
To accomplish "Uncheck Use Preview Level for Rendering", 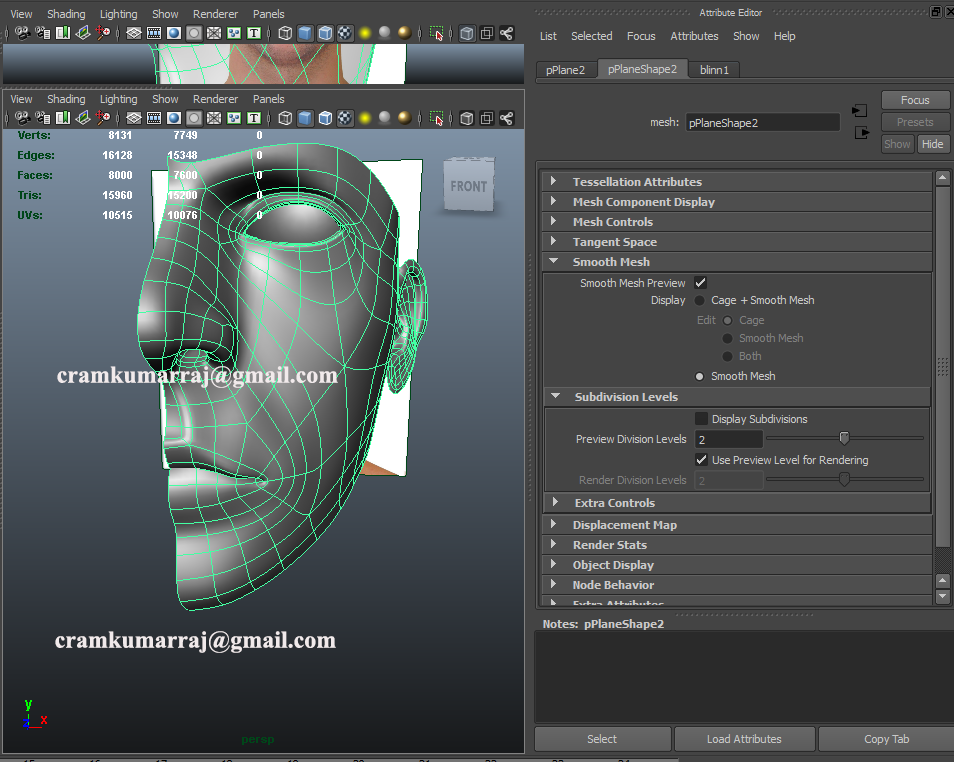I will pyautogui.click(x=701, y=459).
